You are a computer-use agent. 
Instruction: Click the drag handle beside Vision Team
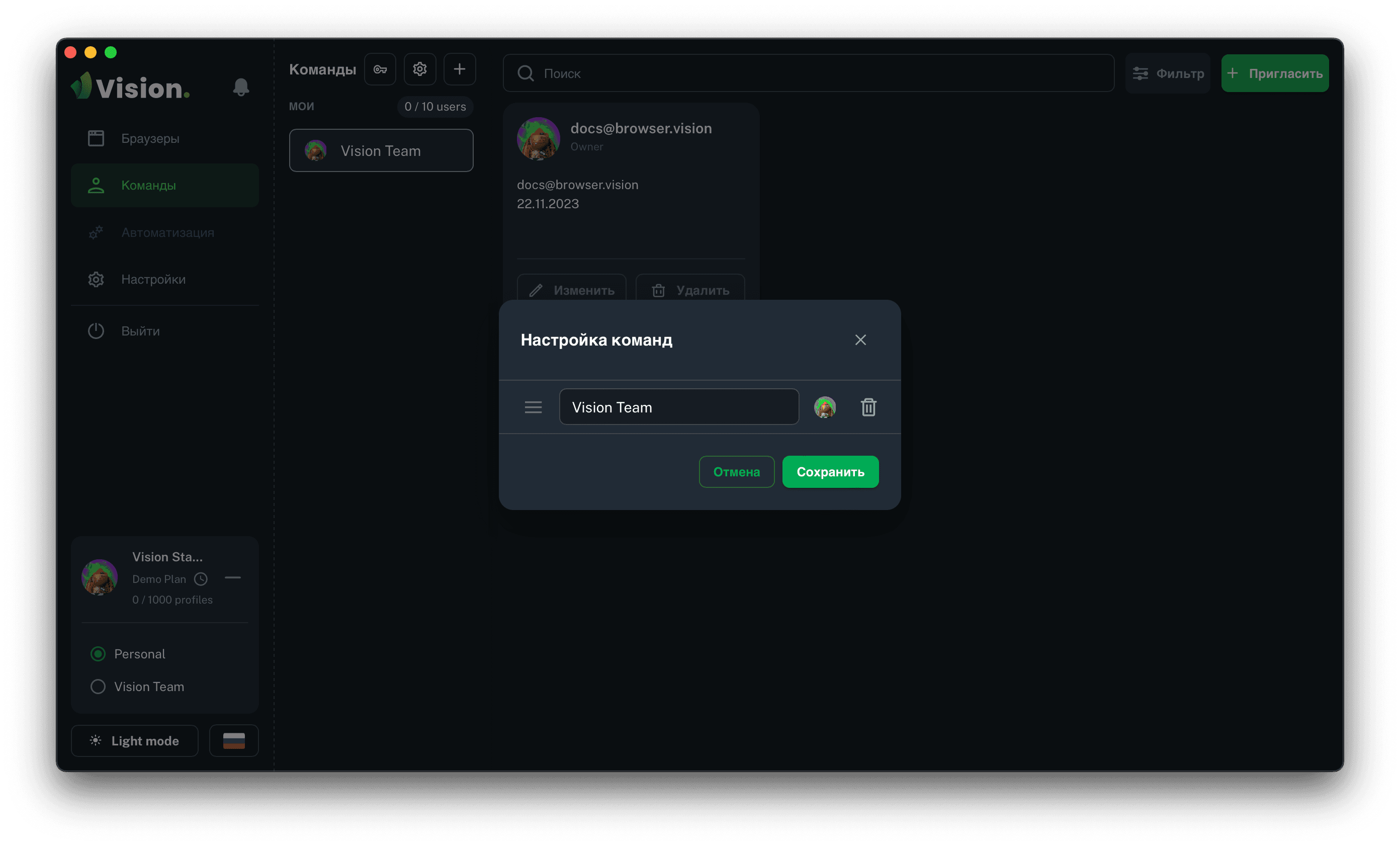pos(533,407)
